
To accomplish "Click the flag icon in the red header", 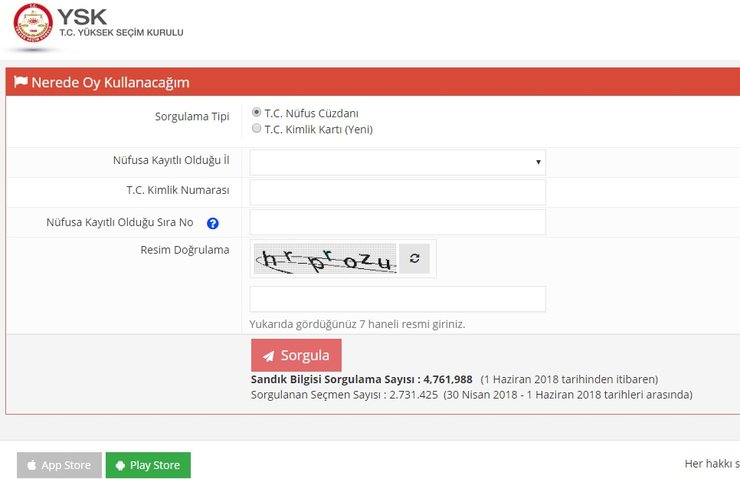I will [20, 82].
